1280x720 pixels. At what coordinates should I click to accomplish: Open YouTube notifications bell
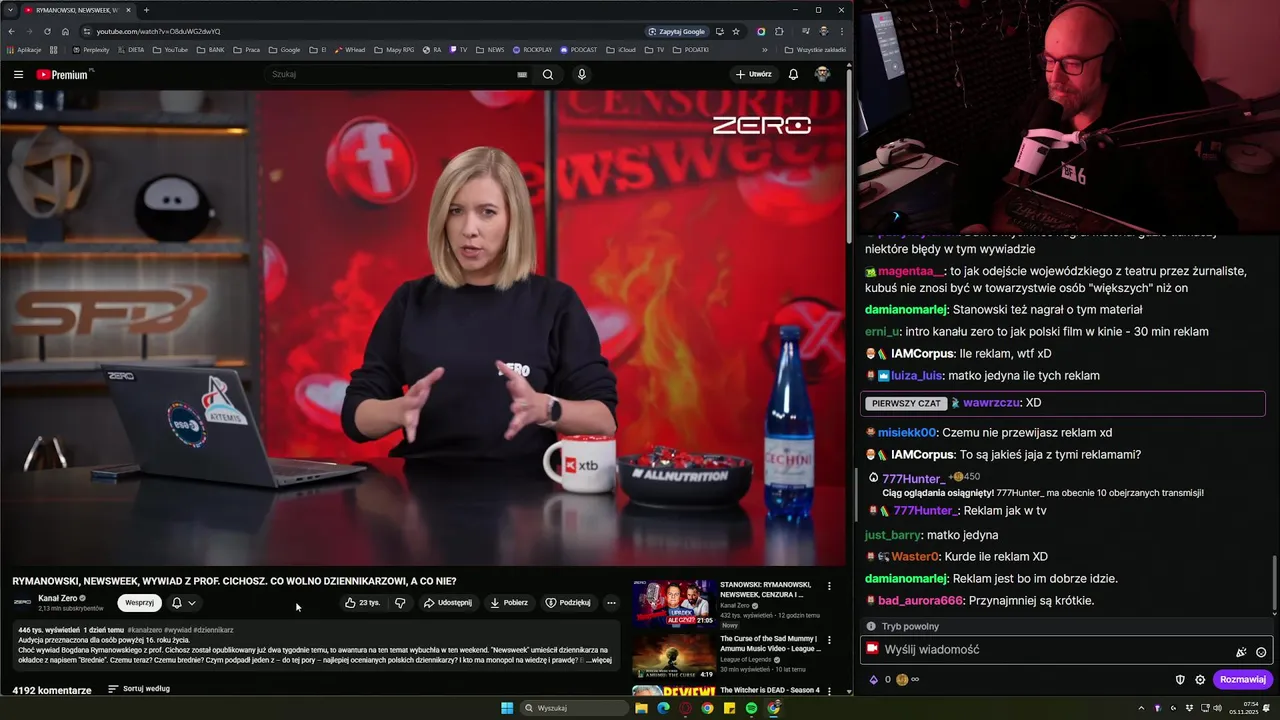(x=793, y=74)
